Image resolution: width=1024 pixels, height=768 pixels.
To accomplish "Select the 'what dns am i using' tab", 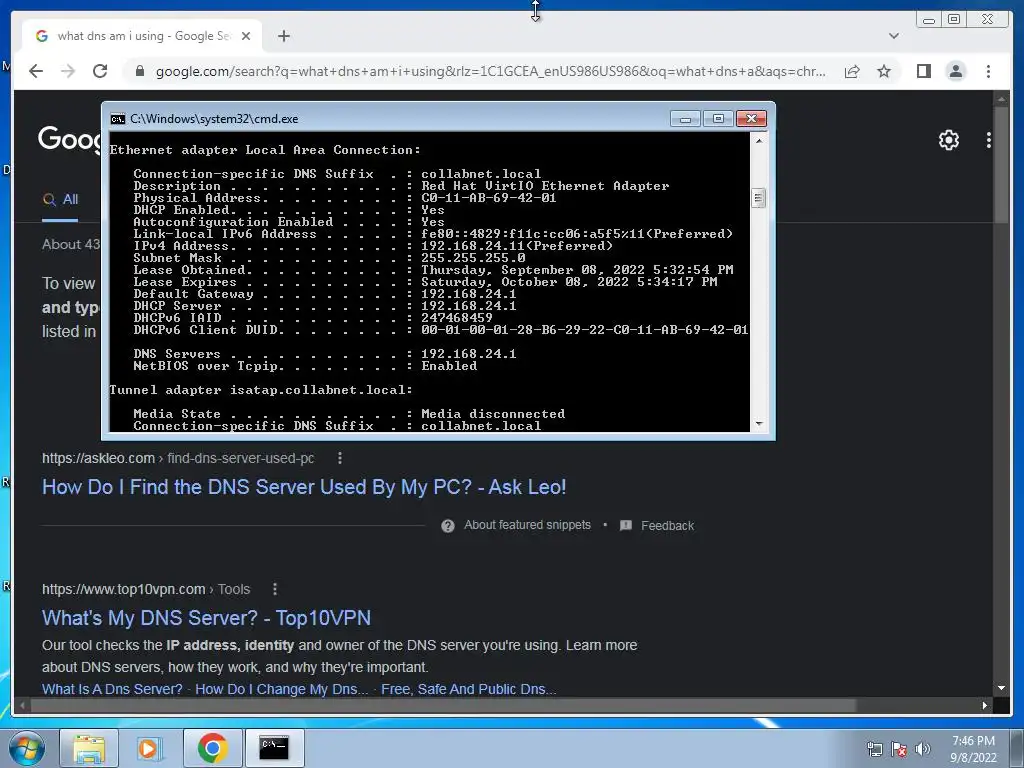I will tap(142, 36).
